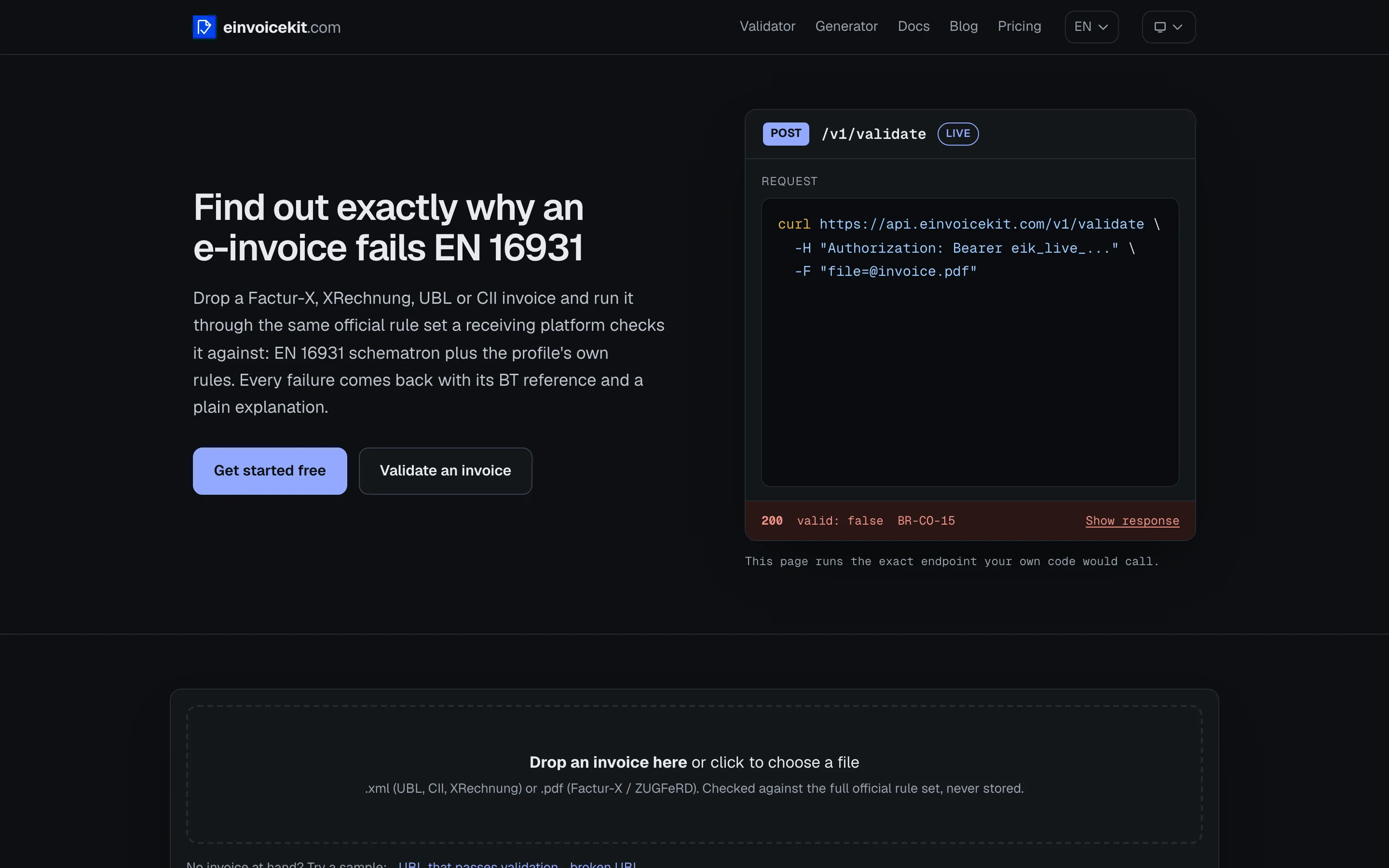The width and height of the screenshot is (1389, 868).
Task: Click the 200 status code
Action: [x=771, y=521]
